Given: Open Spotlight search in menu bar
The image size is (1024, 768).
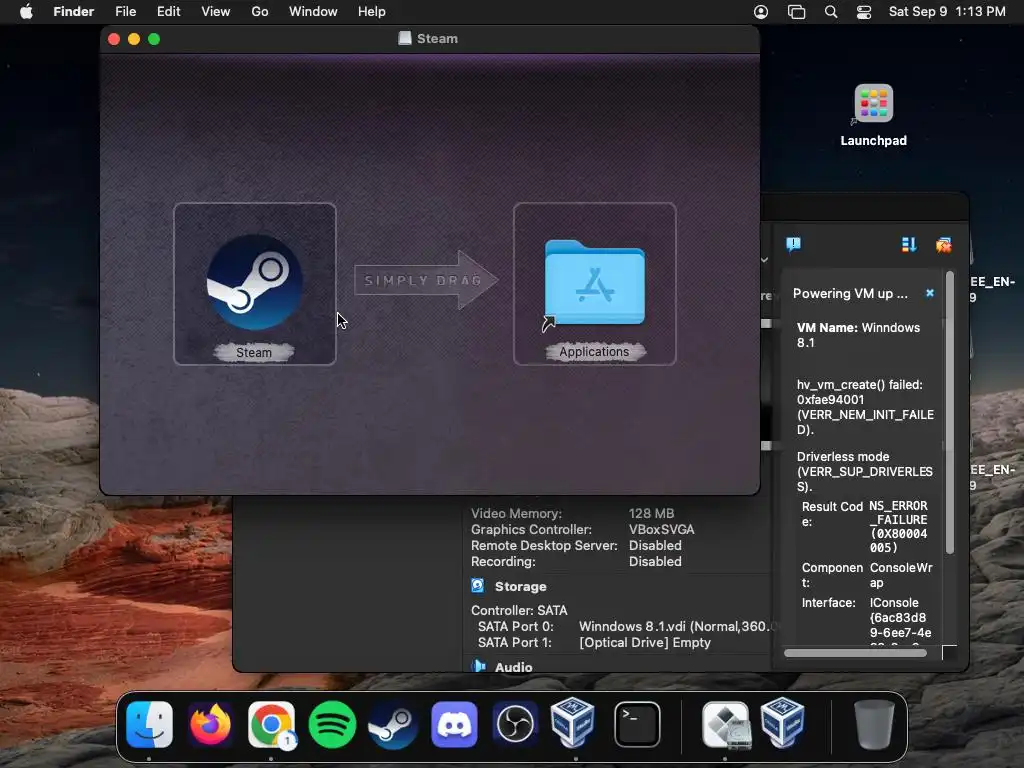Looking at the screenshot, I should (x=831, y=12).
